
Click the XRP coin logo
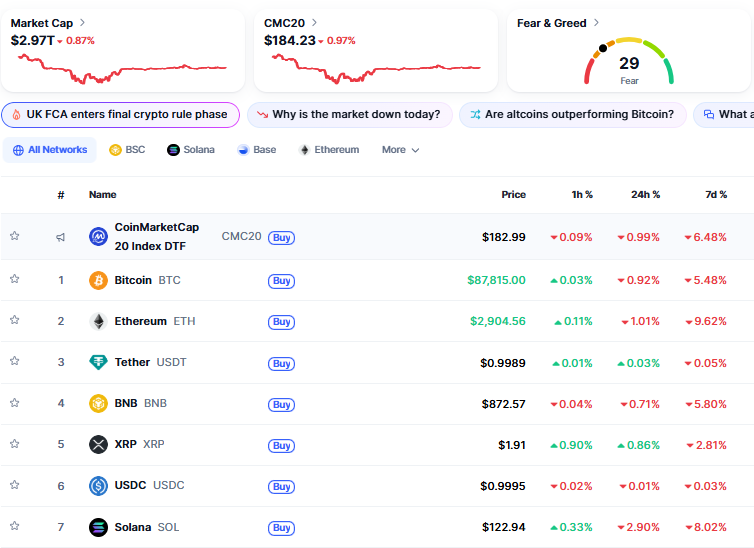pyautogui.click(x=98, y=444)
